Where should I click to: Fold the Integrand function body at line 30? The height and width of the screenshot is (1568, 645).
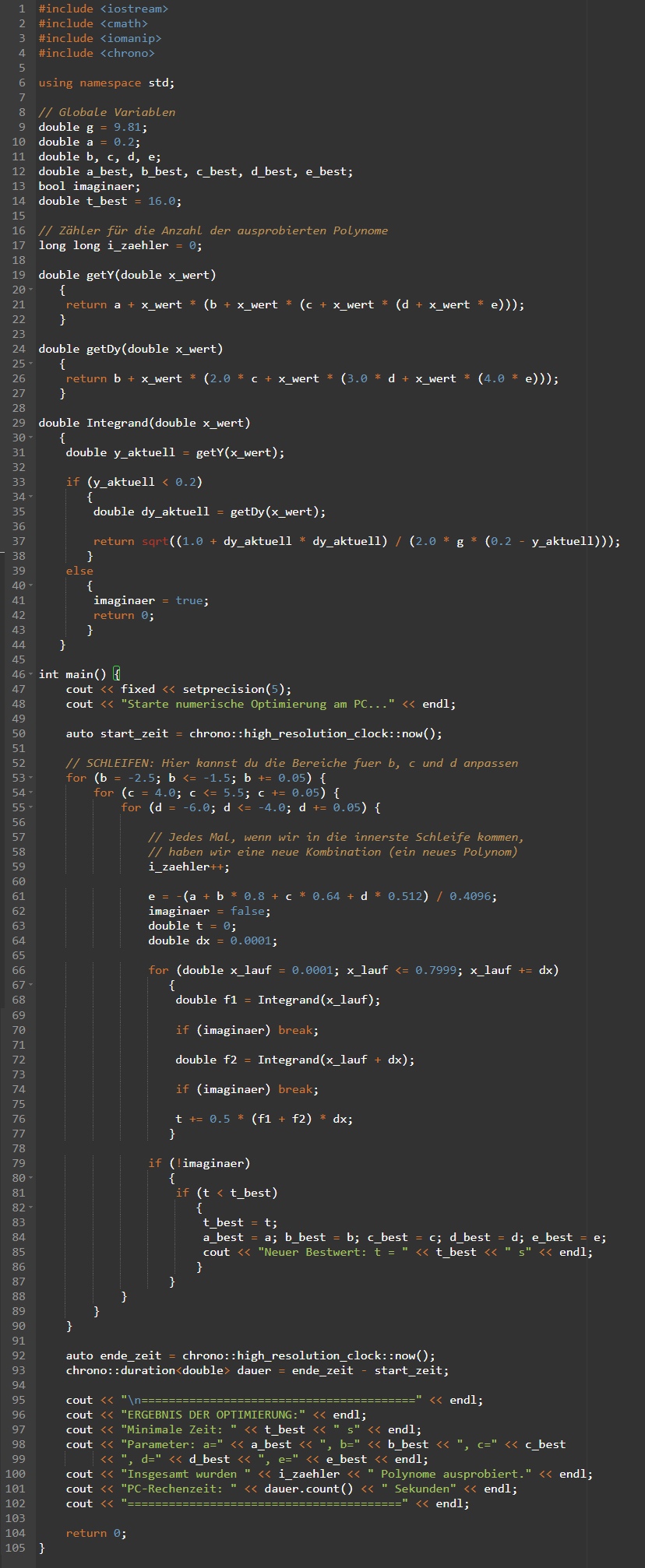tap(30, 438)
